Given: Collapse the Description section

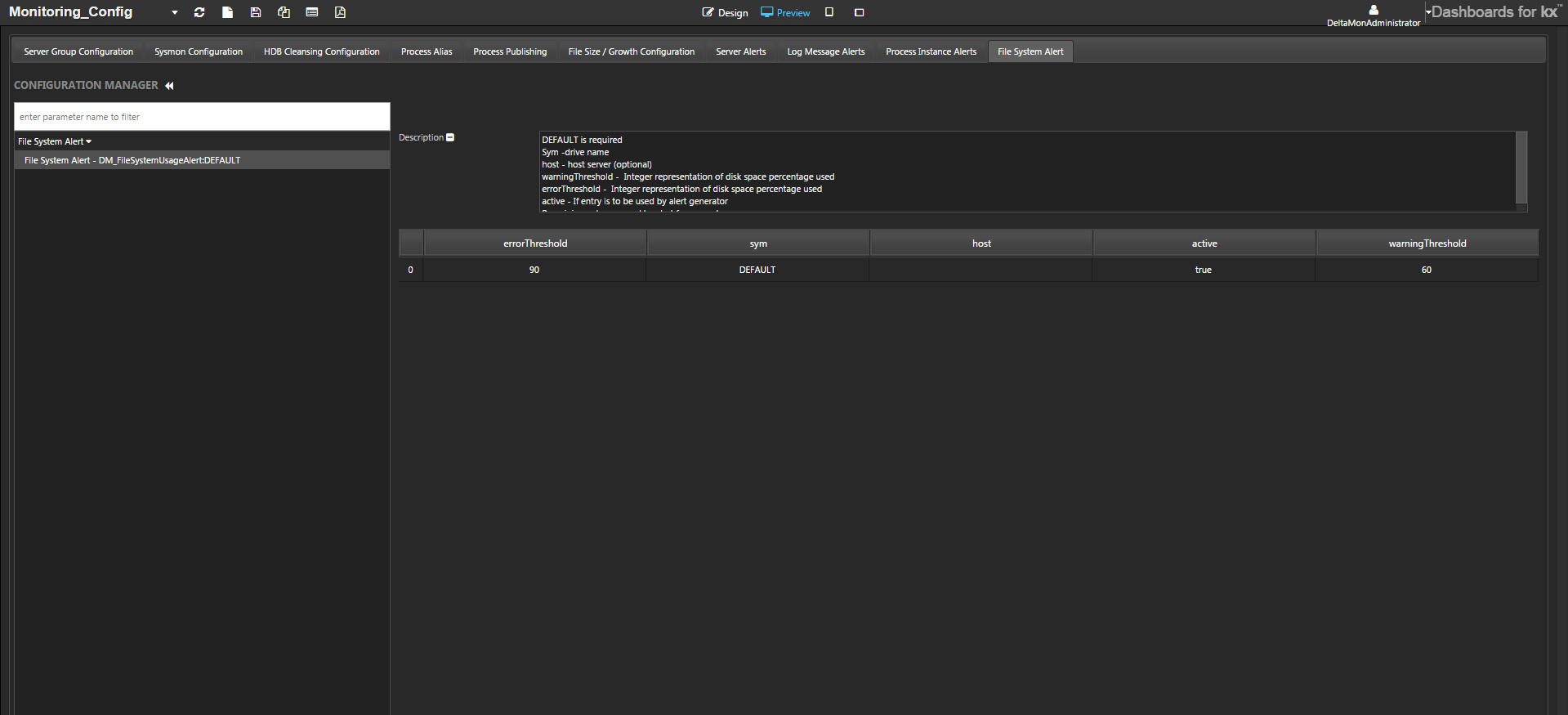Looking at the screenshot, I should (450, 137).
